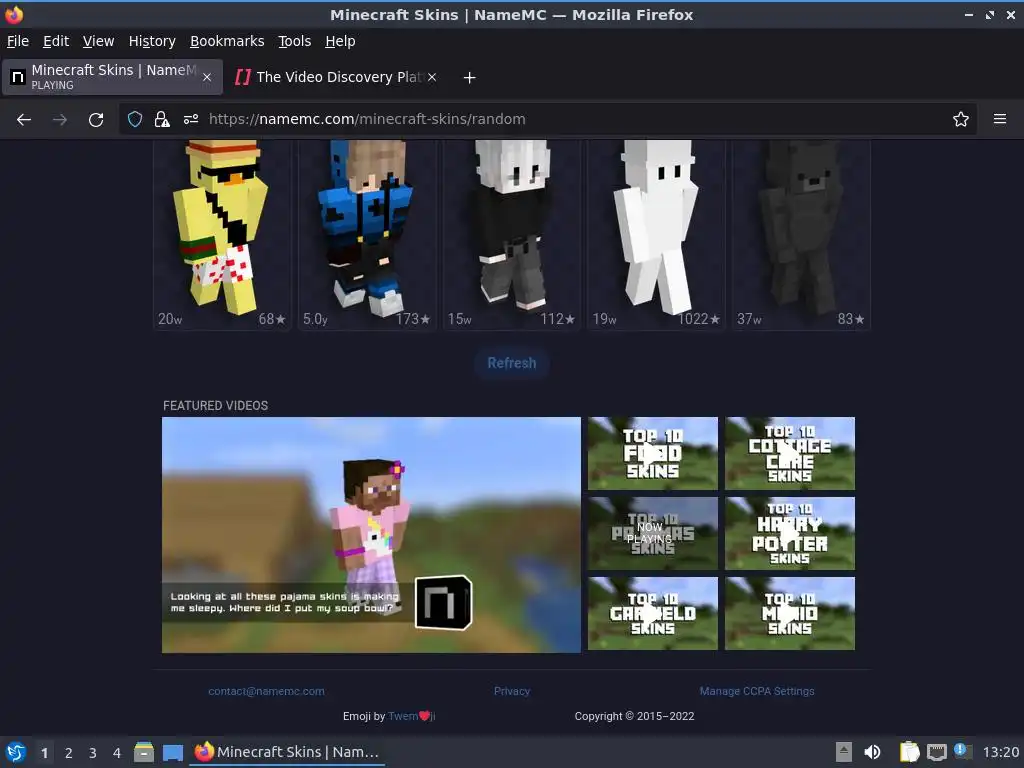Play the Top 10 Harry Potter Skins video

coord(790,534)
